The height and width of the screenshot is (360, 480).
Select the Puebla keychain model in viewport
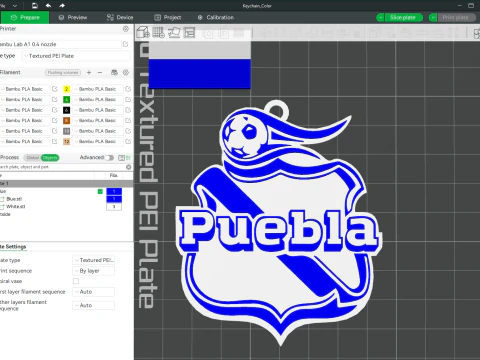click(x=279, y=223)
